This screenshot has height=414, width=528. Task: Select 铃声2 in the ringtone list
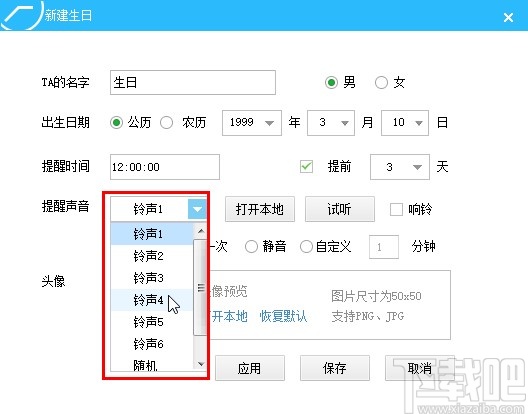pos(152,256)
